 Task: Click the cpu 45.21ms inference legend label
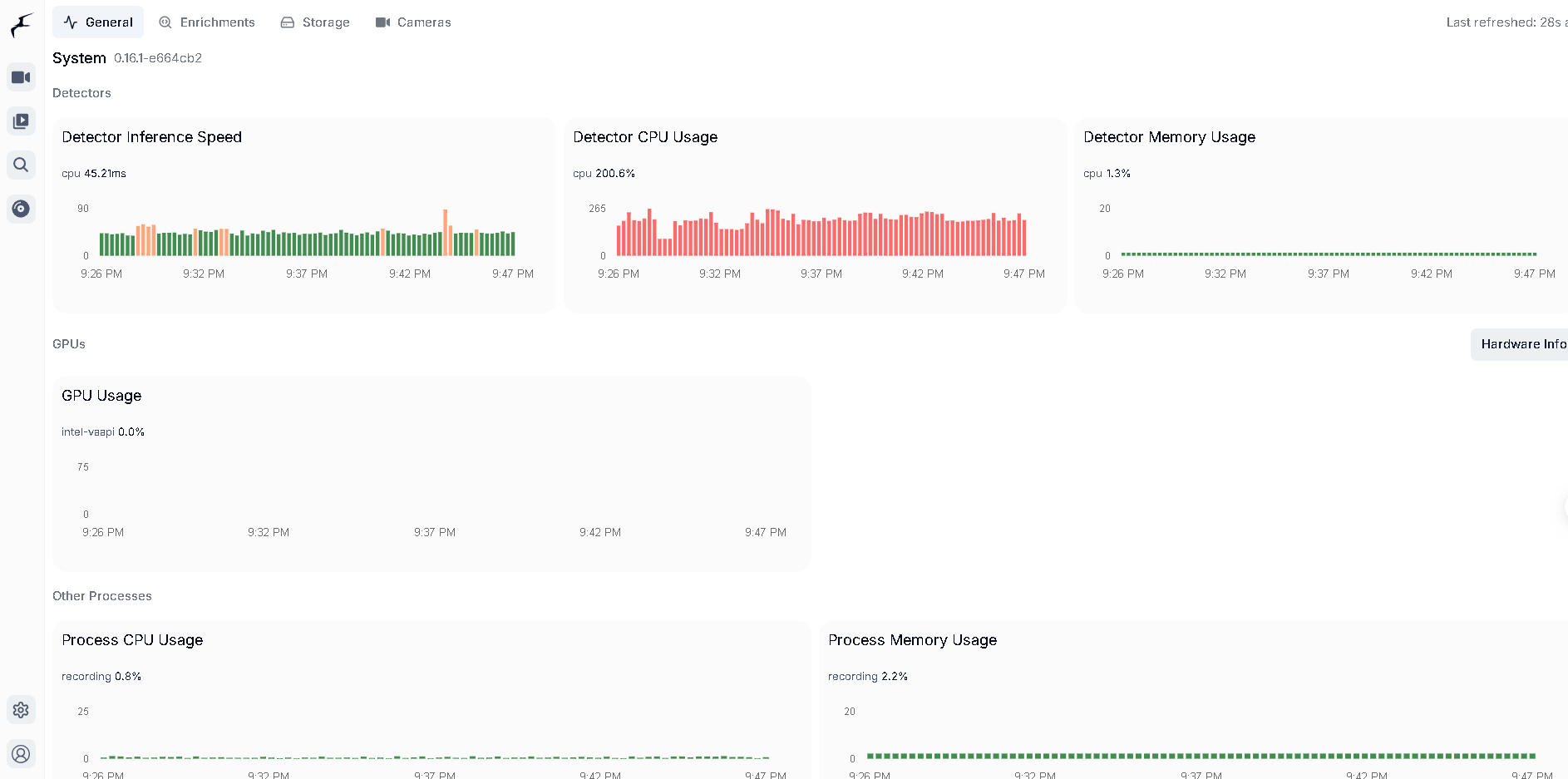coord(94,174)
